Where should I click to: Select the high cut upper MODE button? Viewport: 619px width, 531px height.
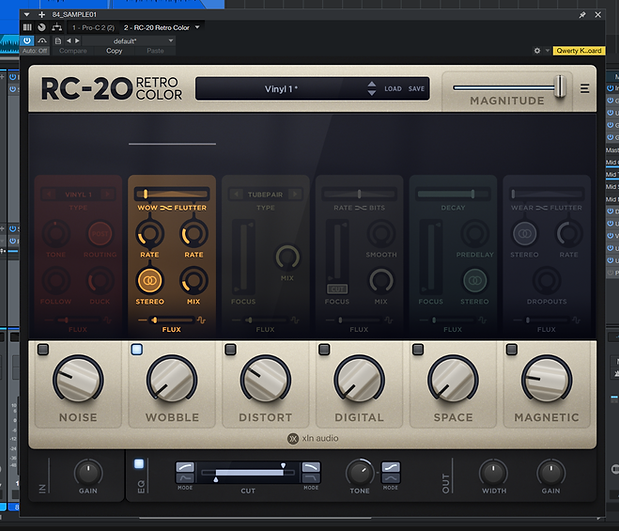pyautogui.click(x=311, y=467)
